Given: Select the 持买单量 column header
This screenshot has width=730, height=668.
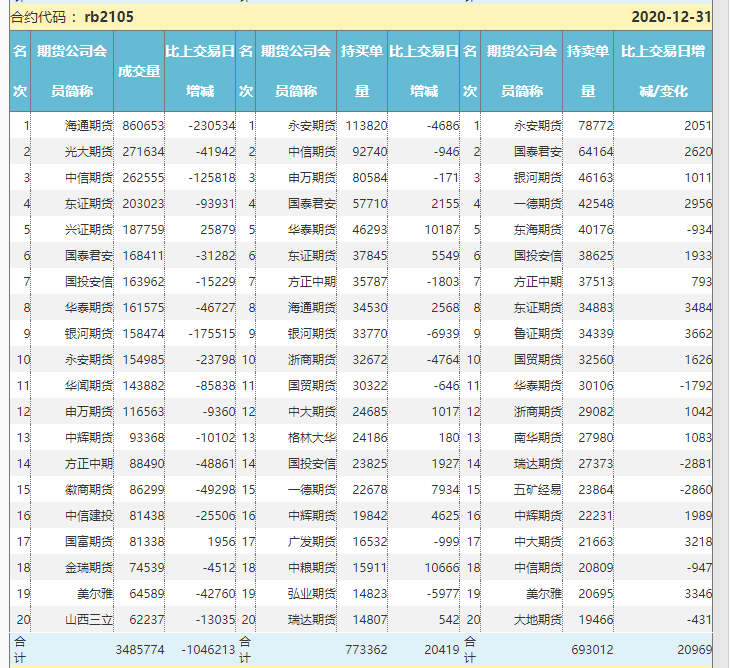Looking at the screenshot, I should 362,71.
